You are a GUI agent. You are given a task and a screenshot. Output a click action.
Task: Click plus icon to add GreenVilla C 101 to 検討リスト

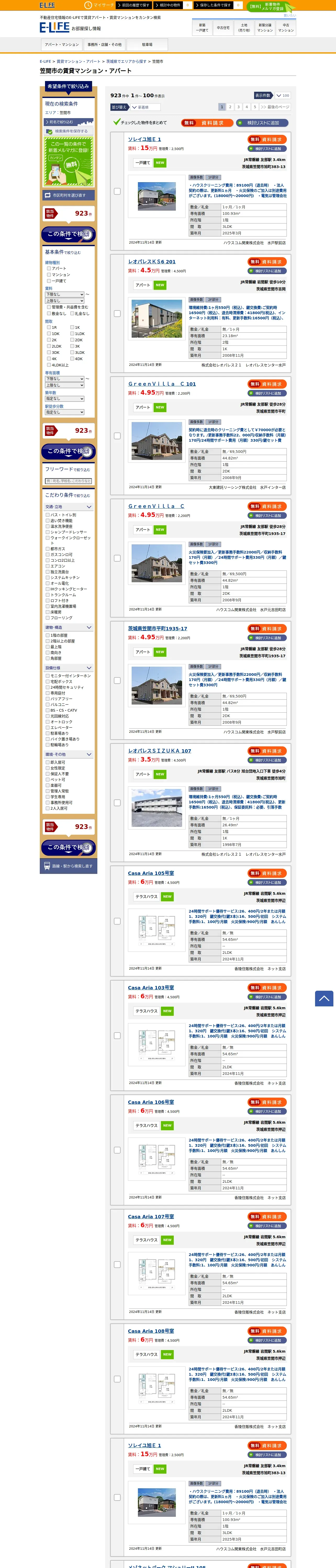(x=251, y=393)
